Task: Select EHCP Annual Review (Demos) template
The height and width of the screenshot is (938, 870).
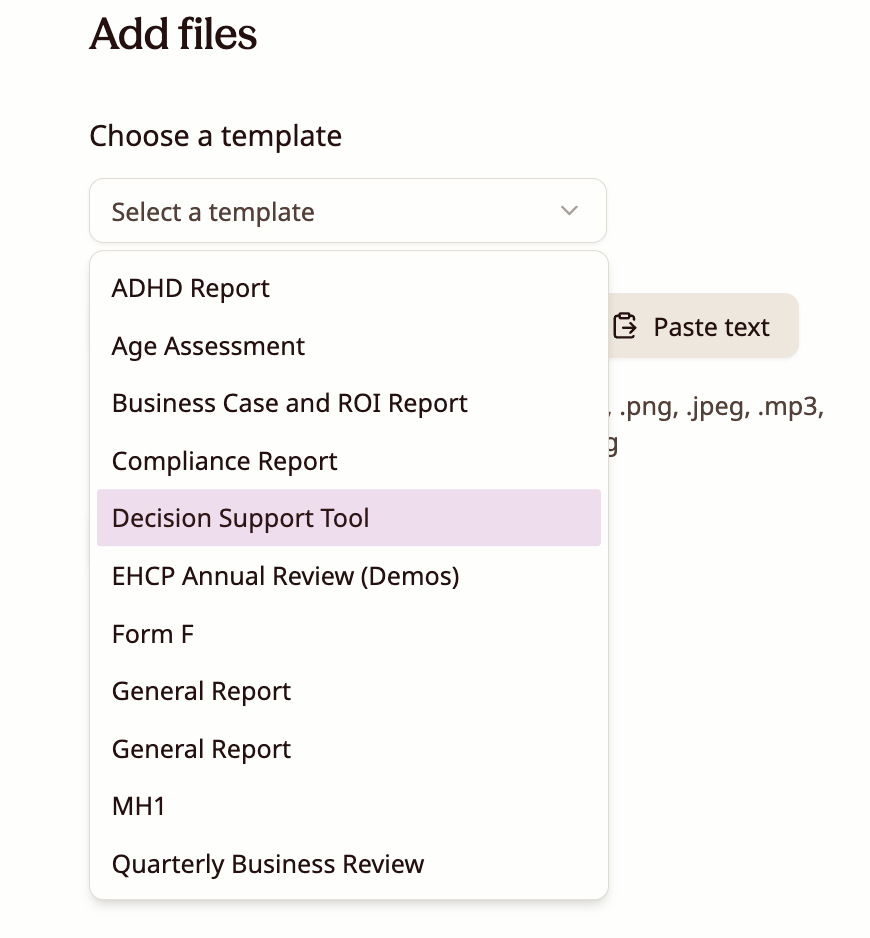Action: coord(285,577)
